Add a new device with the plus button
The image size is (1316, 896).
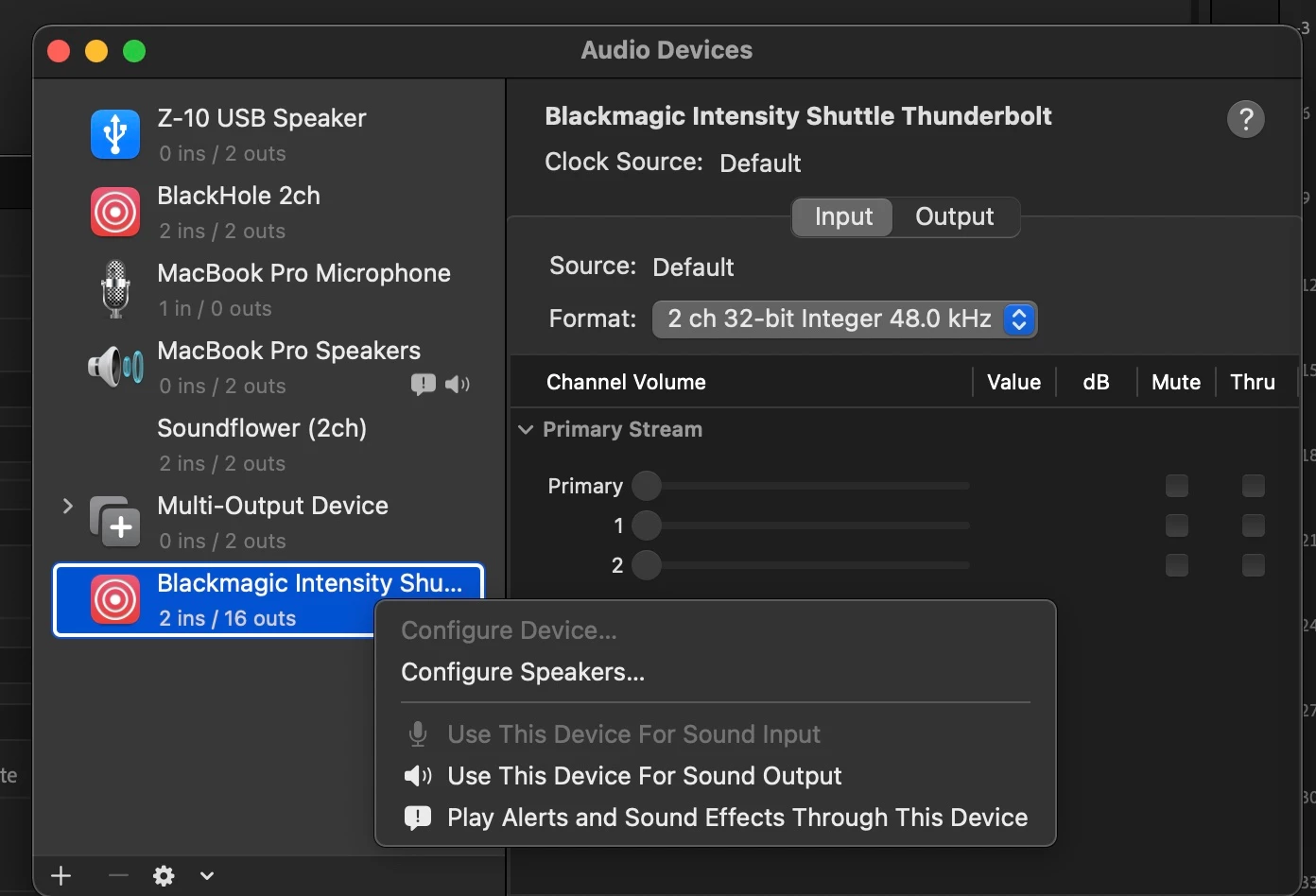pos(61,876)
